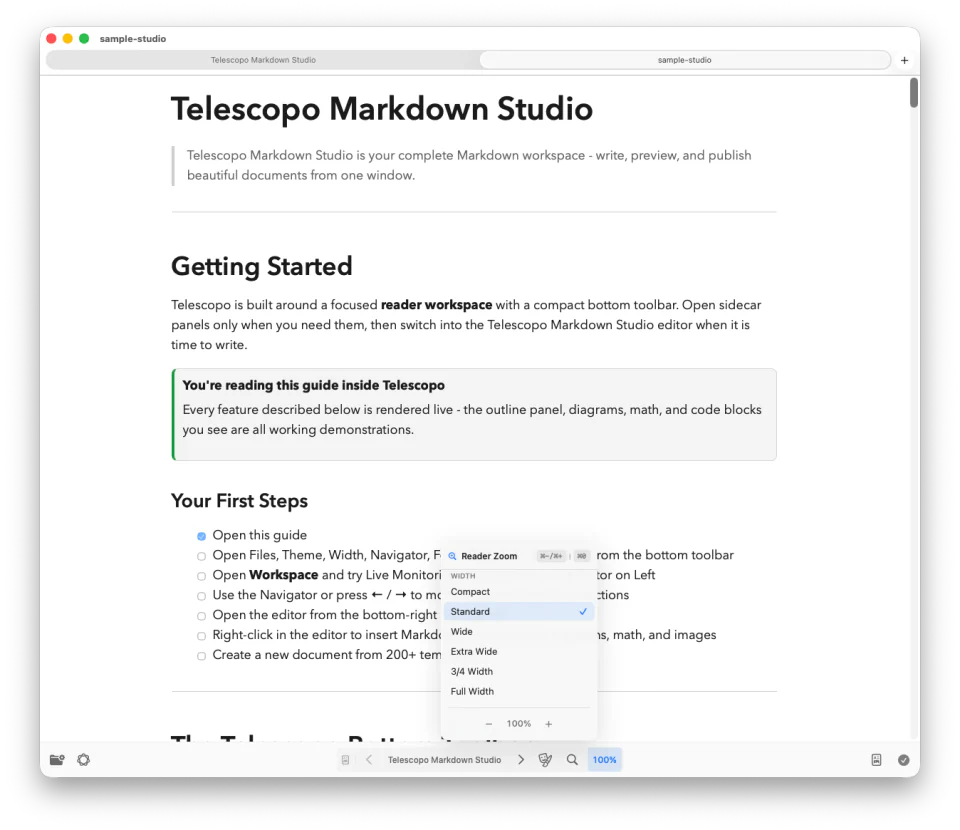Click the green fullscreen window button
Viewport: 960px width, 830px height.
coord(84,39)
